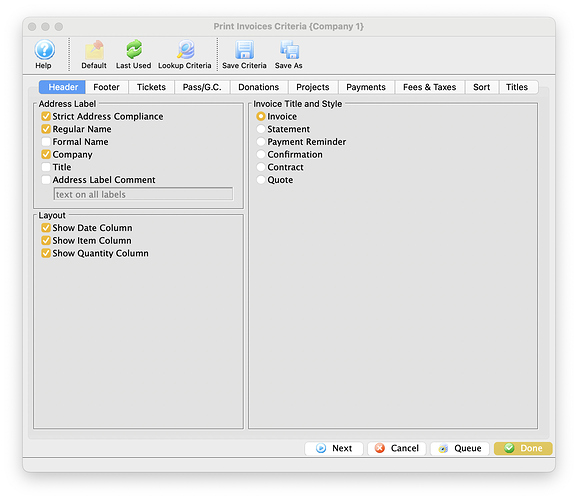This screenshot has width=578, height=500.
Task: Click the green Done button
Action: [x=523, y=448]
